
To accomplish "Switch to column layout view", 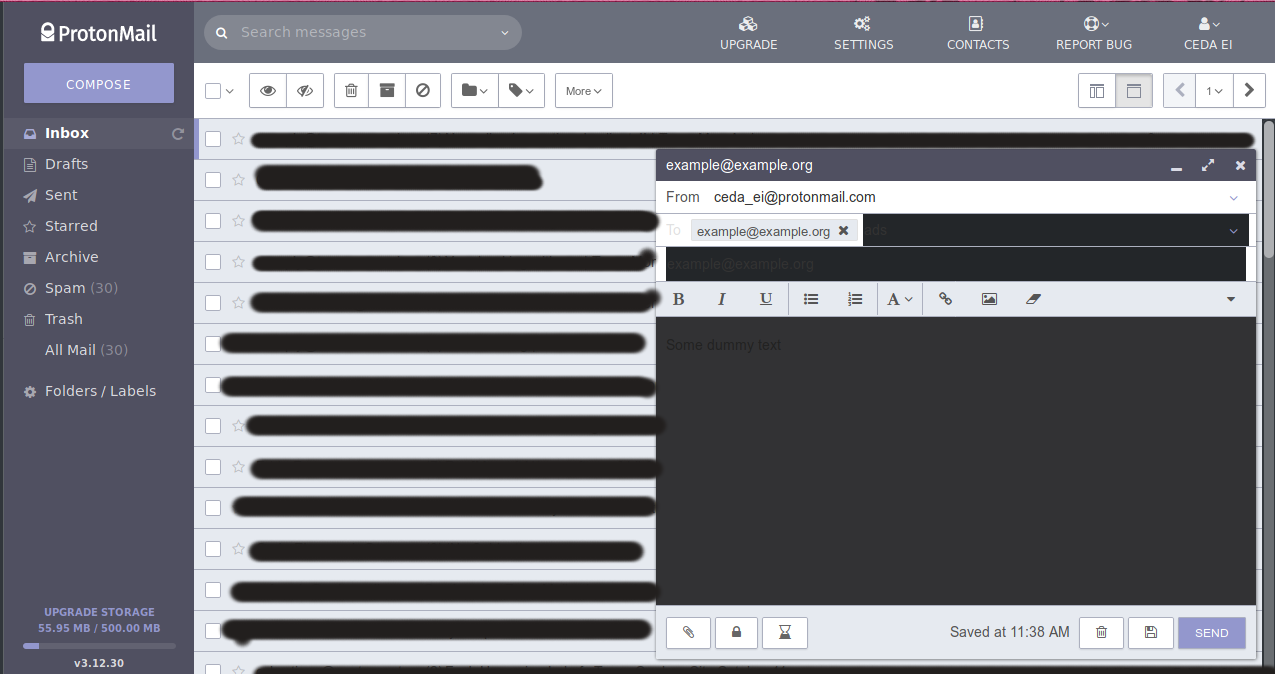I will coord(1097,91).
